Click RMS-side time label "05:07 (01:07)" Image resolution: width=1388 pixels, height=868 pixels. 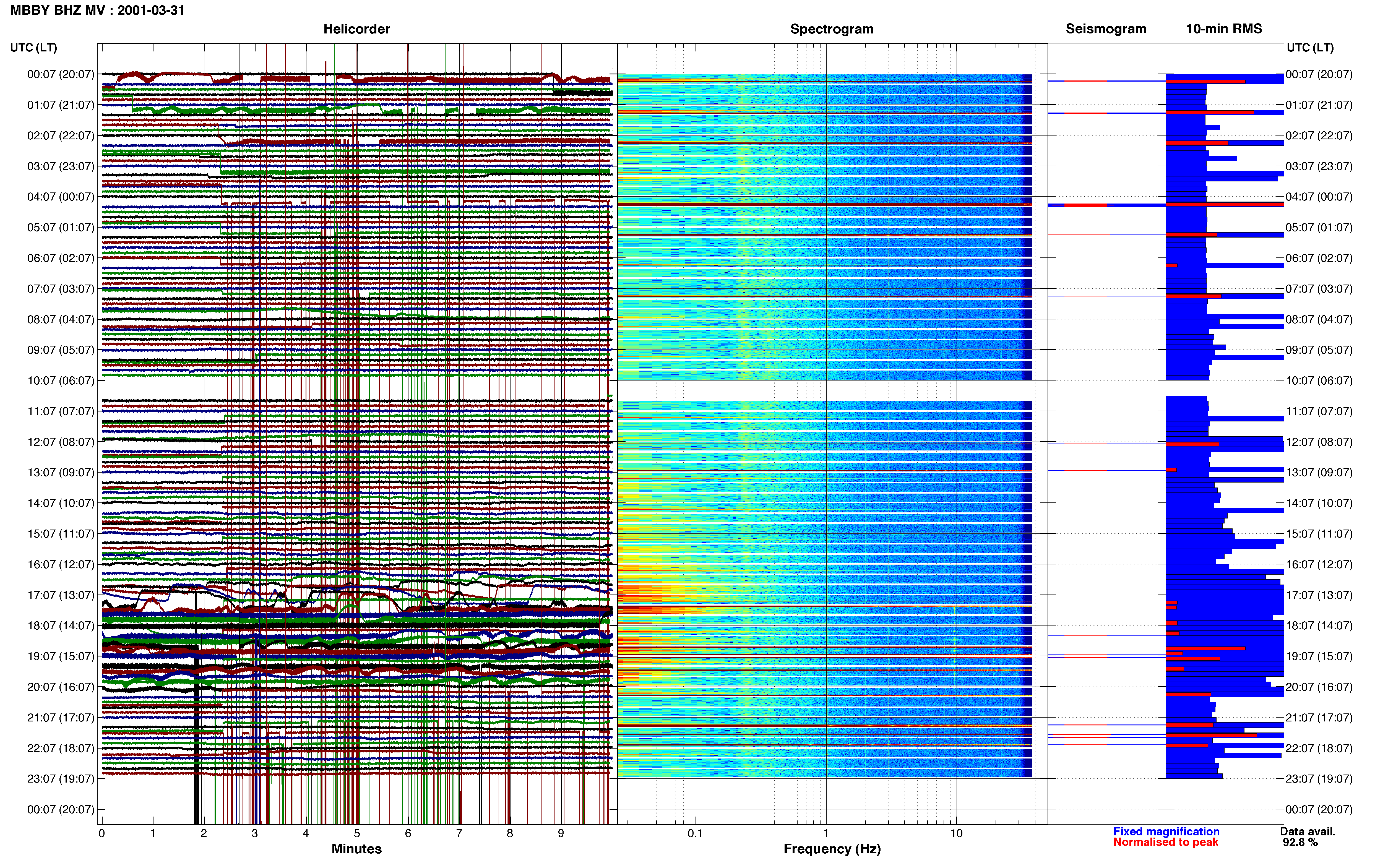tap(1319, 228)
